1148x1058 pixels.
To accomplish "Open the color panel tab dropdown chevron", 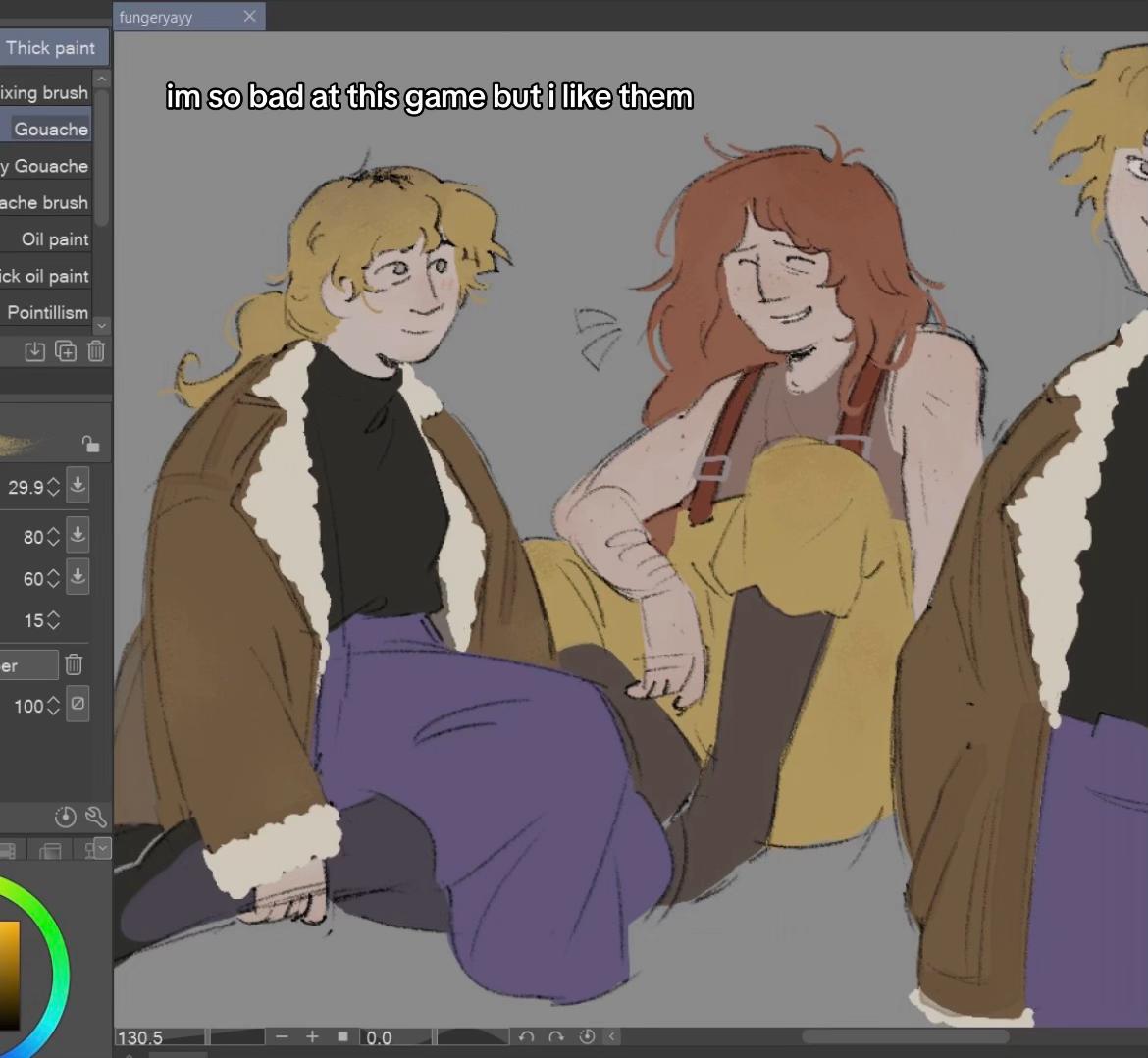I will [102, 849].
